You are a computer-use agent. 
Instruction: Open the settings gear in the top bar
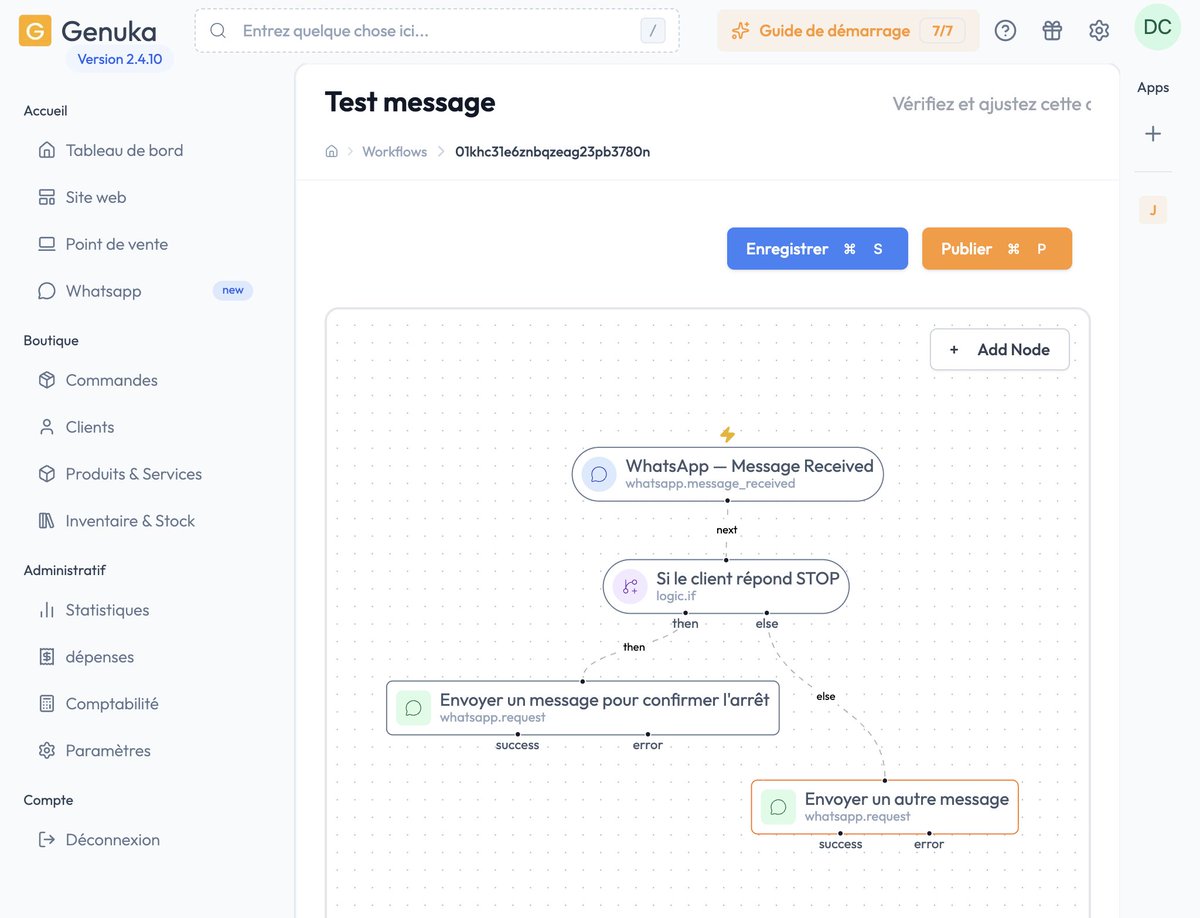pos(1099,30)
